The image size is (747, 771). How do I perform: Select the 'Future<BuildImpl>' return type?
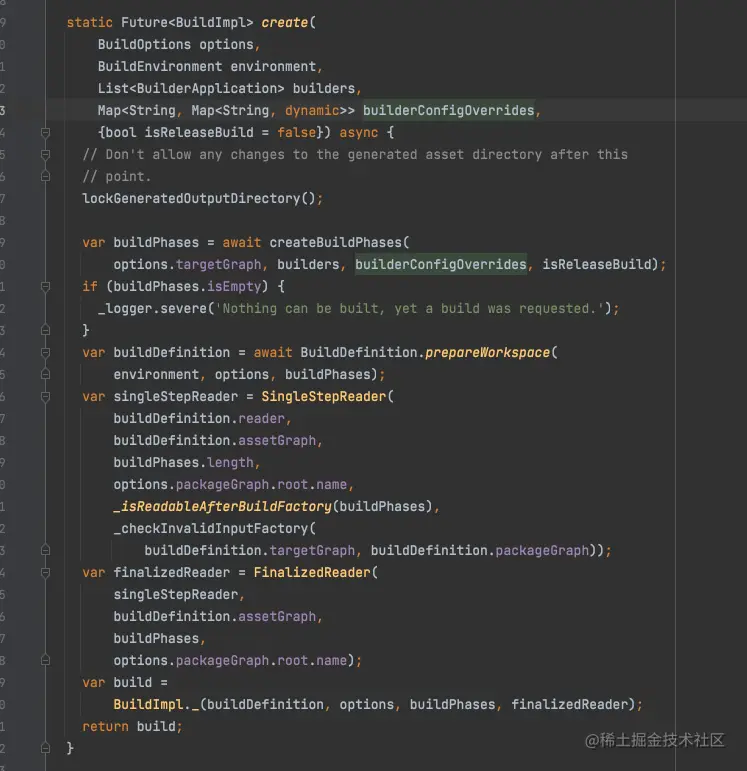click(x=187, y=23)
